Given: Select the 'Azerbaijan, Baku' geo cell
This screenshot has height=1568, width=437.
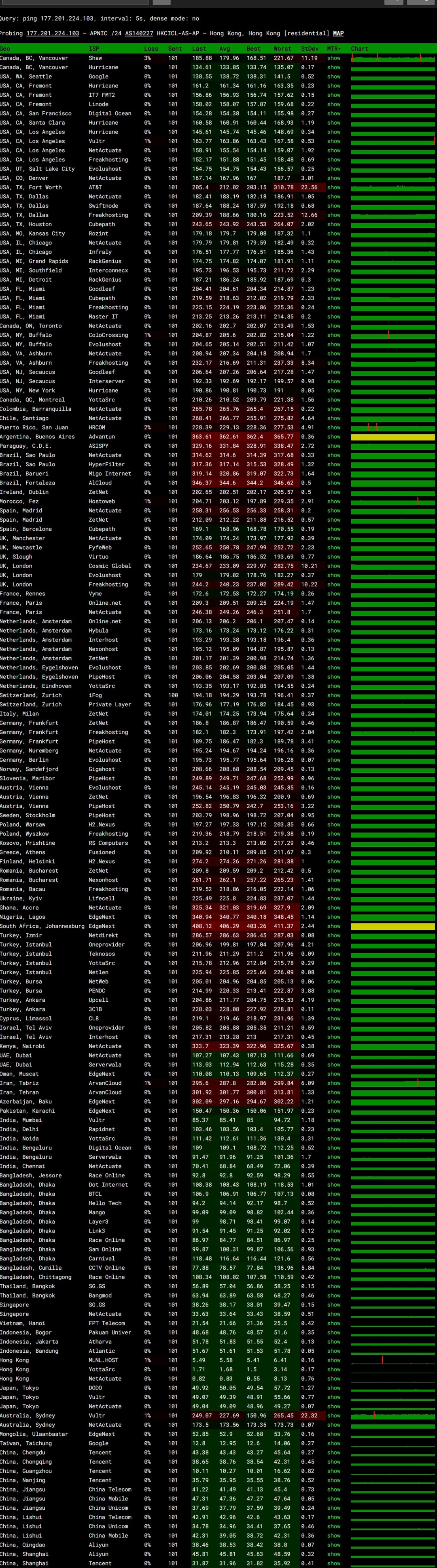Looking at the screenshot, I should click(x=26, y=1102).
